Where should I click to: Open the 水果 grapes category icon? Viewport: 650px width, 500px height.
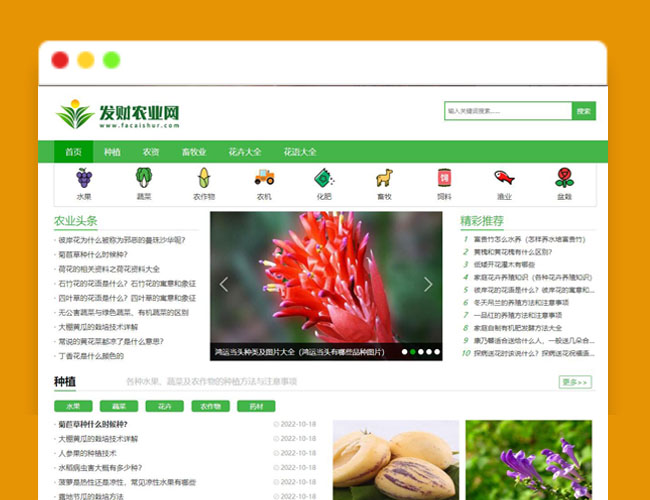point(84,178)
